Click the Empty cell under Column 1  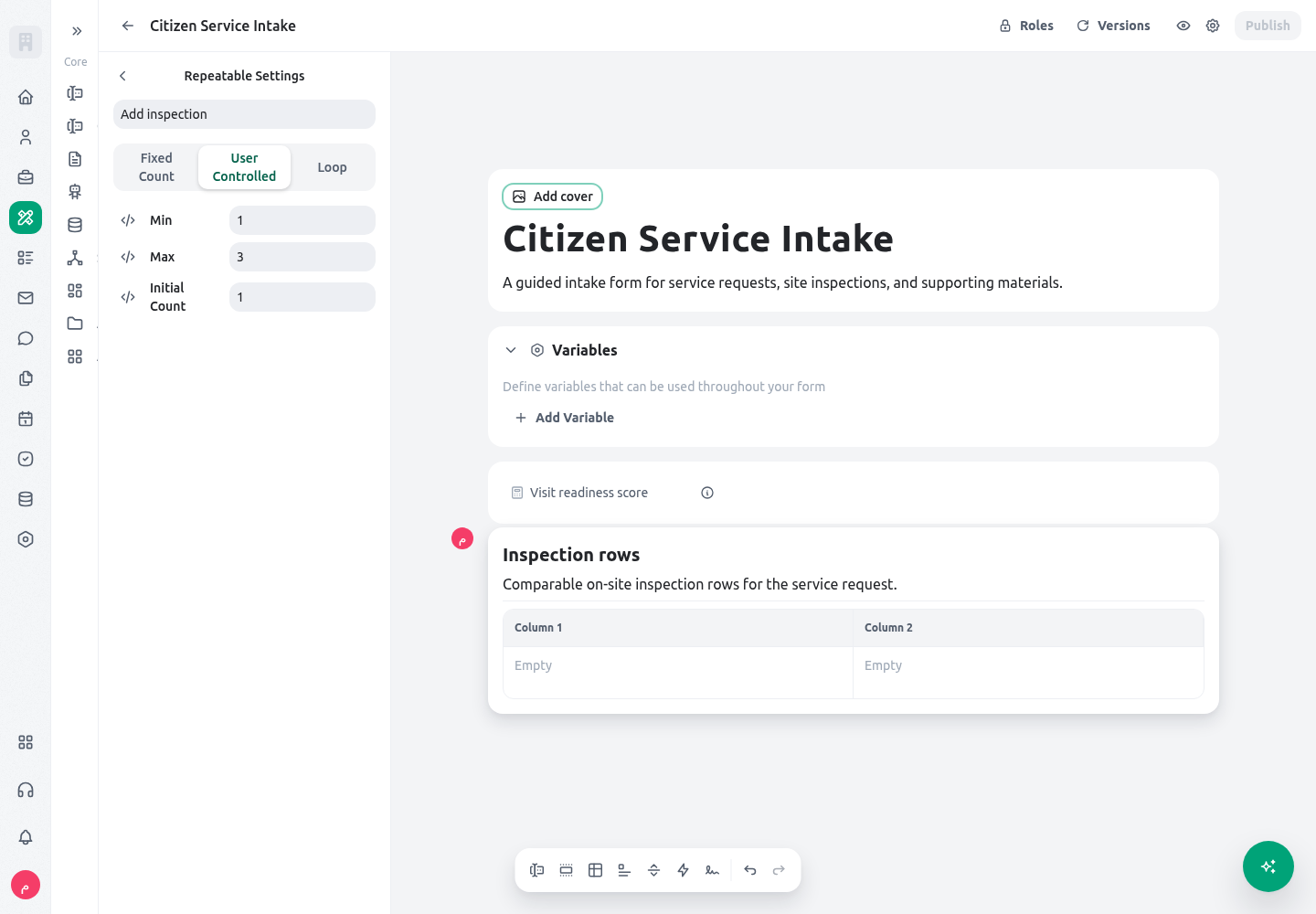click(678, 673)
